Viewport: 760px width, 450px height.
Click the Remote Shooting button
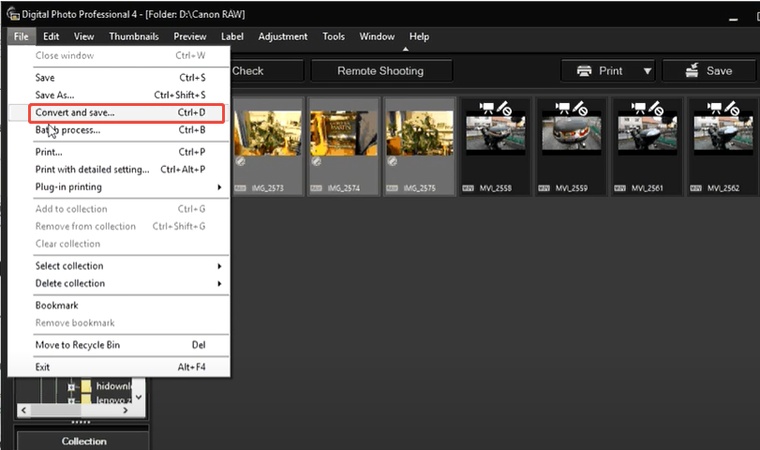pyautogui.click(x=381, y=71)
